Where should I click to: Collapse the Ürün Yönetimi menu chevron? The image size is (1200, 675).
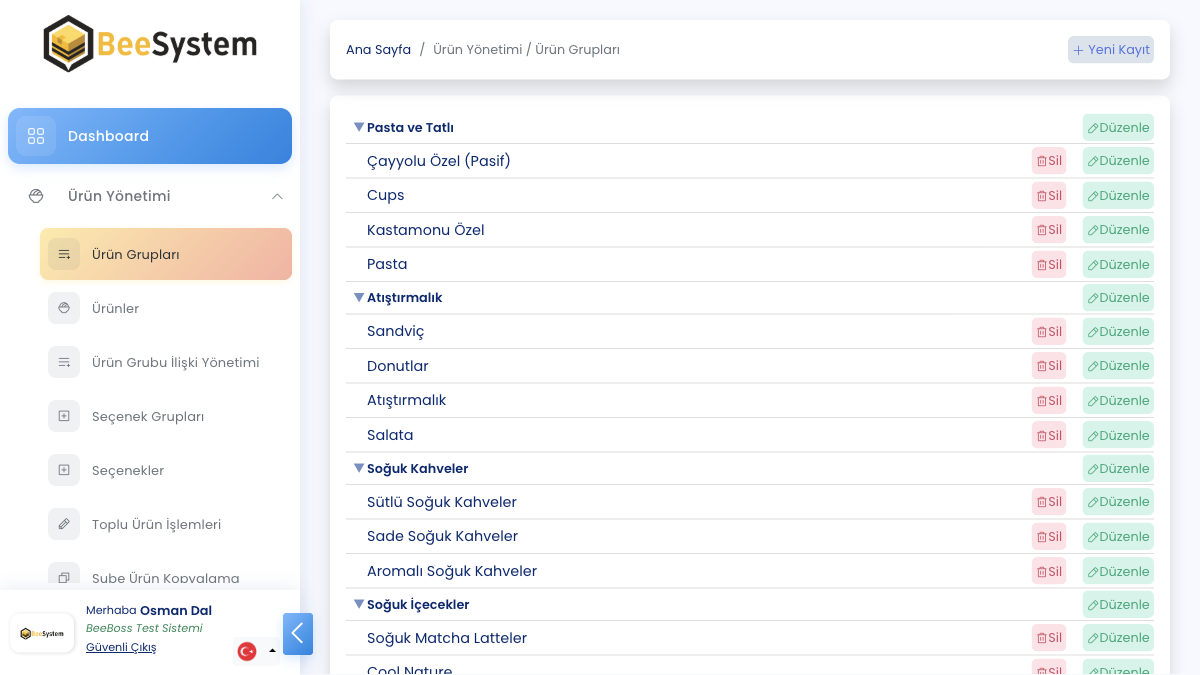click(x=277, y=196)
